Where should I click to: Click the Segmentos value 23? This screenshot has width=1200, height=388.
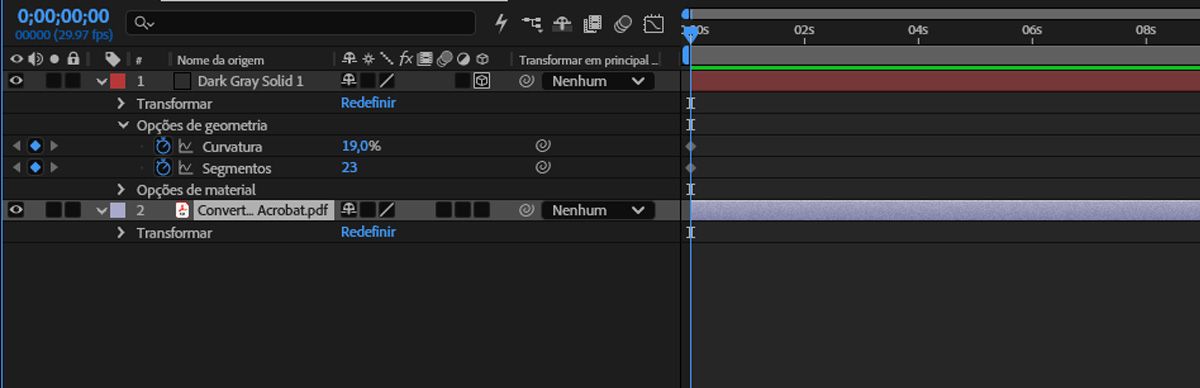[350, 168]
